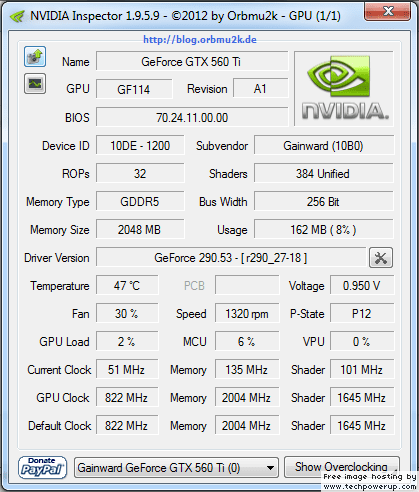The height and width of the screenshot is (492, 419).
Task: Click the Default Clock row Shader 1645 MHz
Action: tap(362, 425)
